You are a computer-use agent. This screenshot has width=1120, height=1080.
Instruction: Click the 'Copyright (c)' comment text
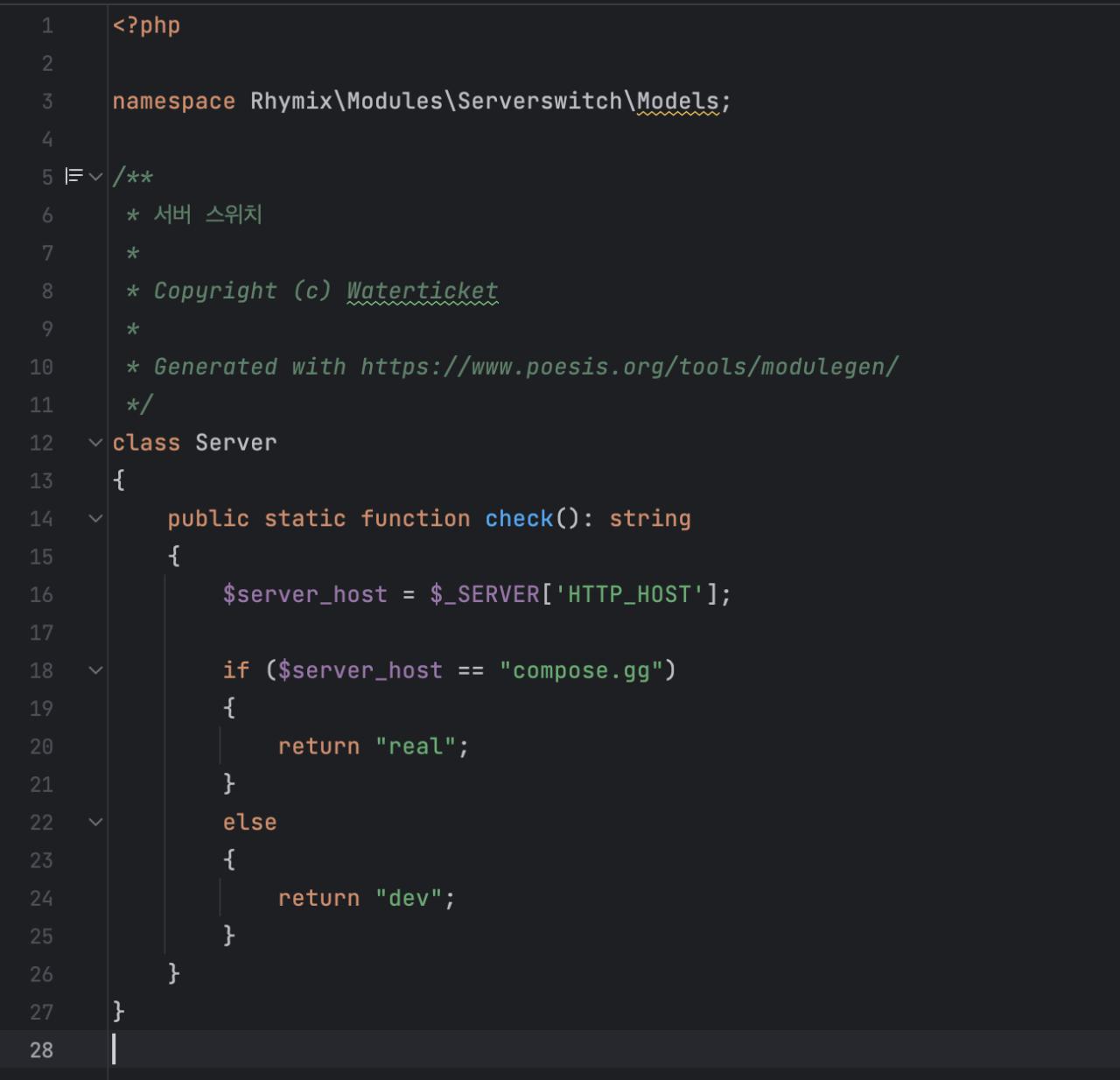point(243,291)
